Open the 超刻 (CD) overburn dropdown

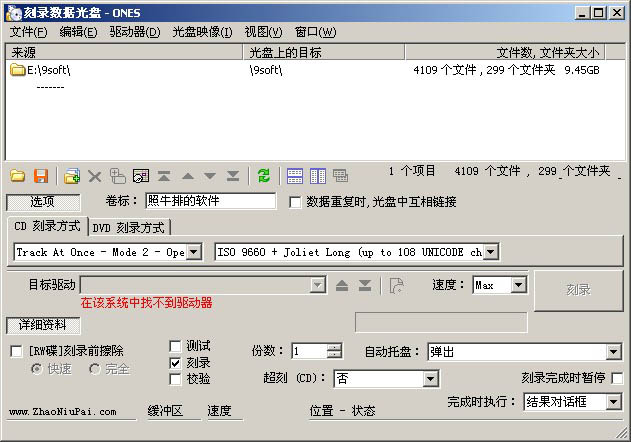tap(430, 379)
